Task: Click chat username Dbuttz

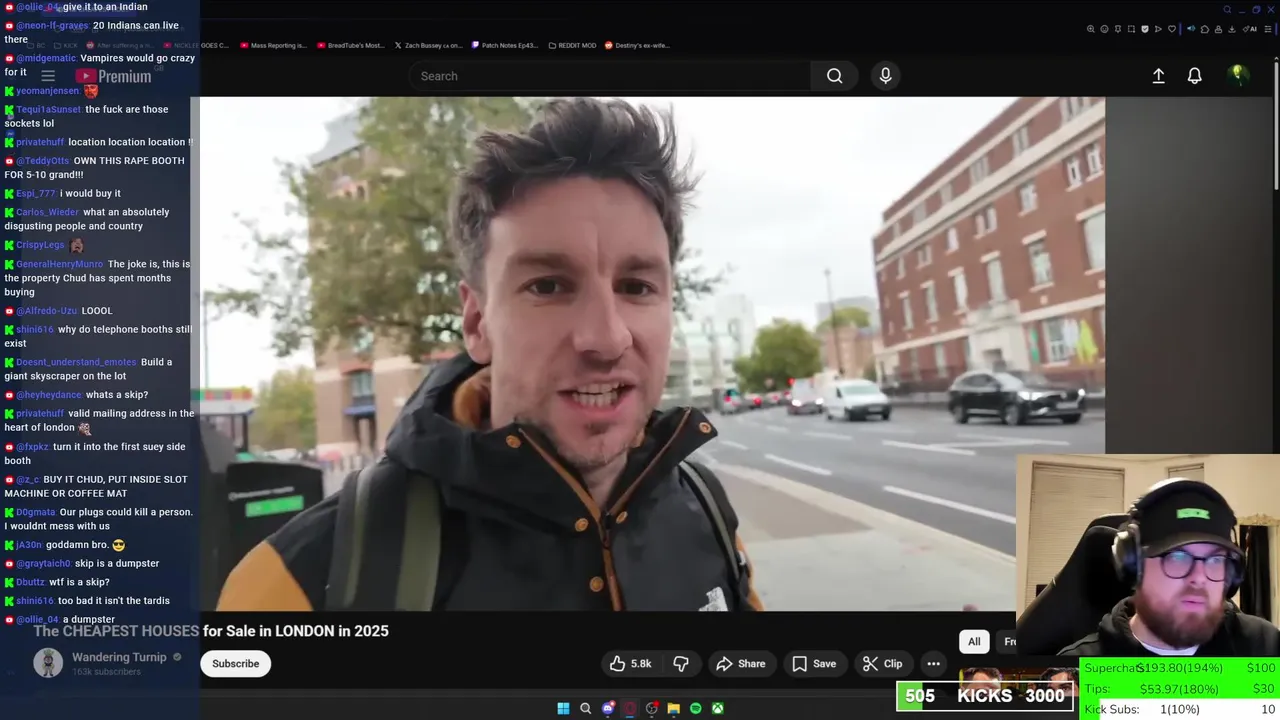Action: pyautogui.click(x=30, y=582)
